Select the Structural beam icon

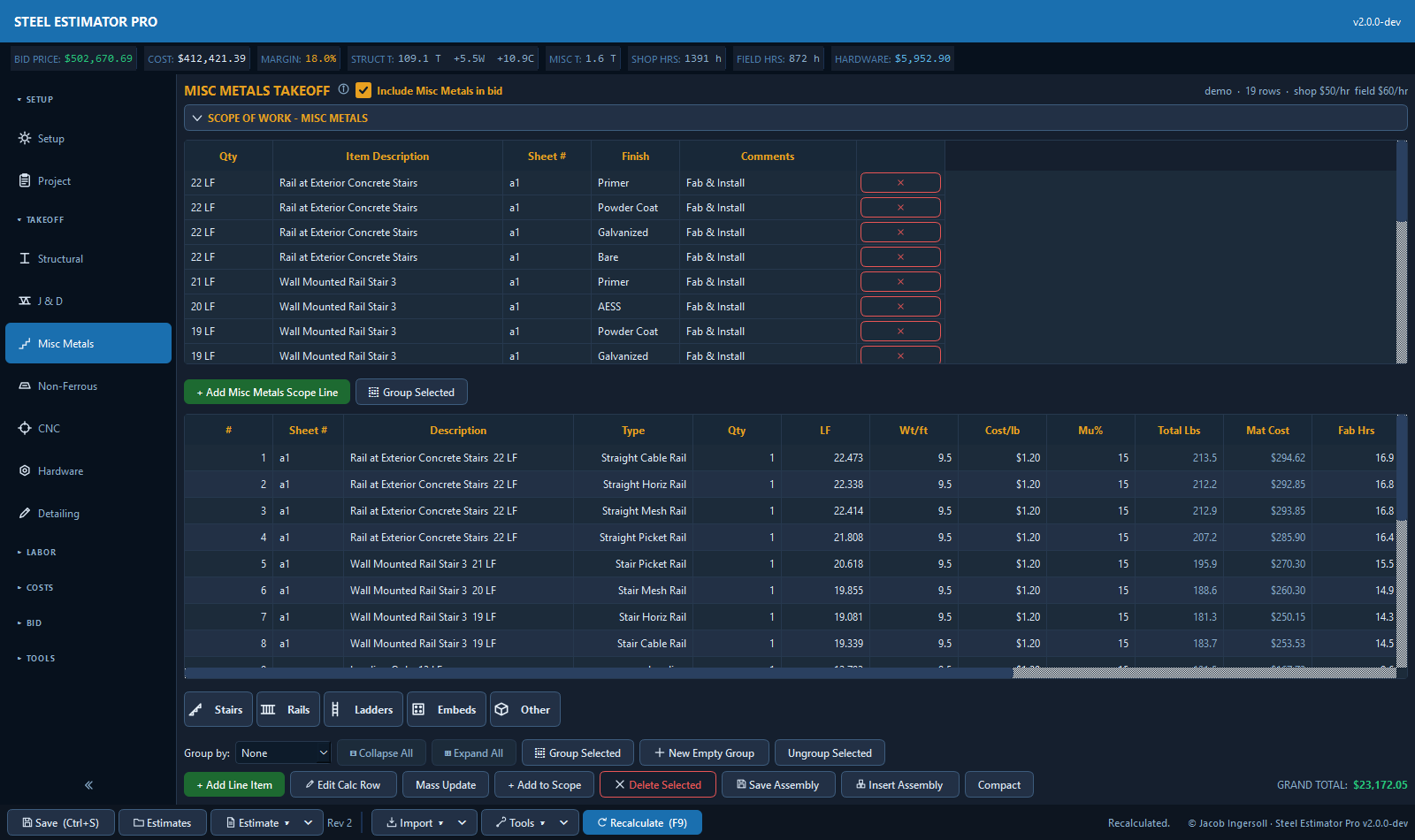pos(25,258)
